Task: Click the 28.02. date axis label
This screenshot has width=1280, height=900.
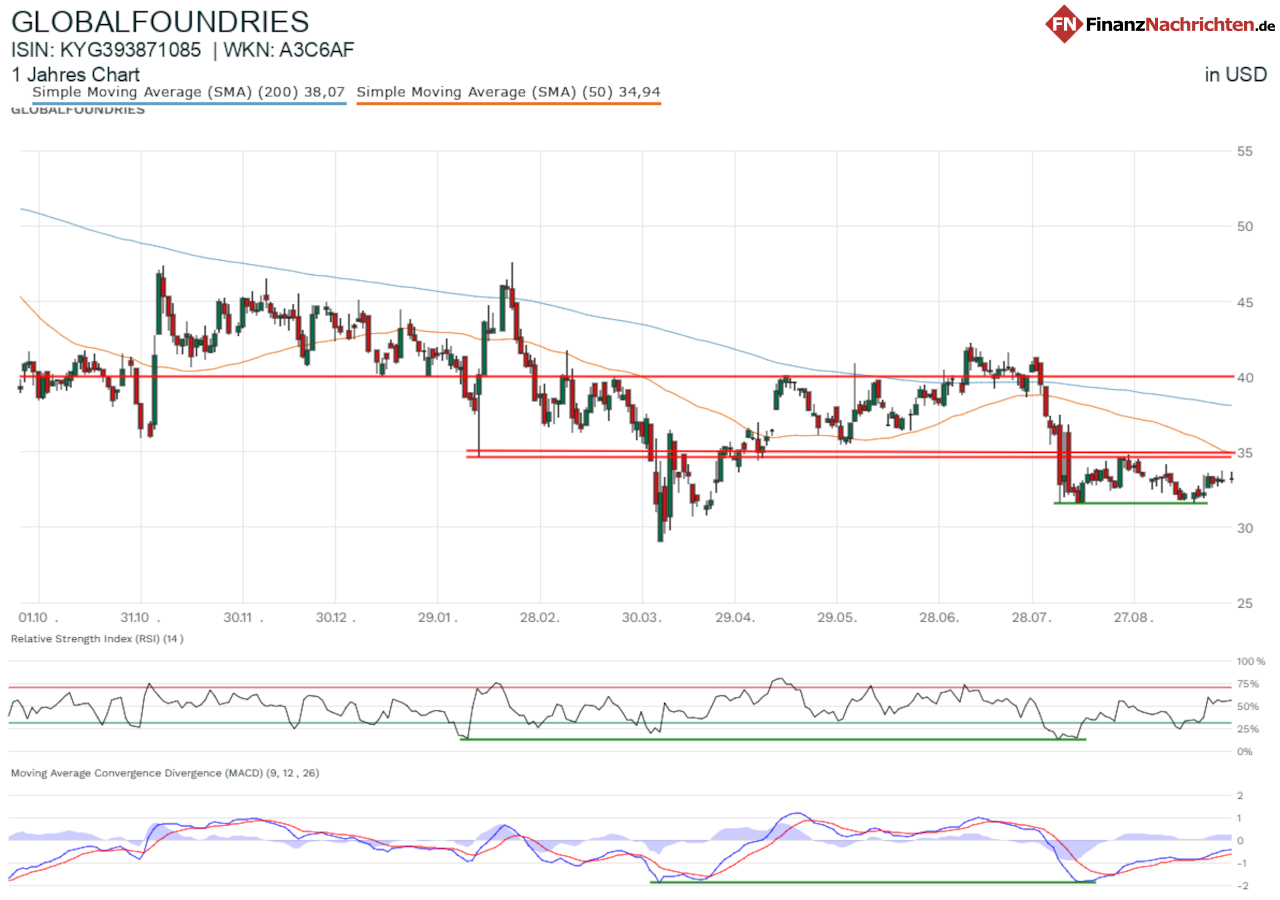Action: 538,618
